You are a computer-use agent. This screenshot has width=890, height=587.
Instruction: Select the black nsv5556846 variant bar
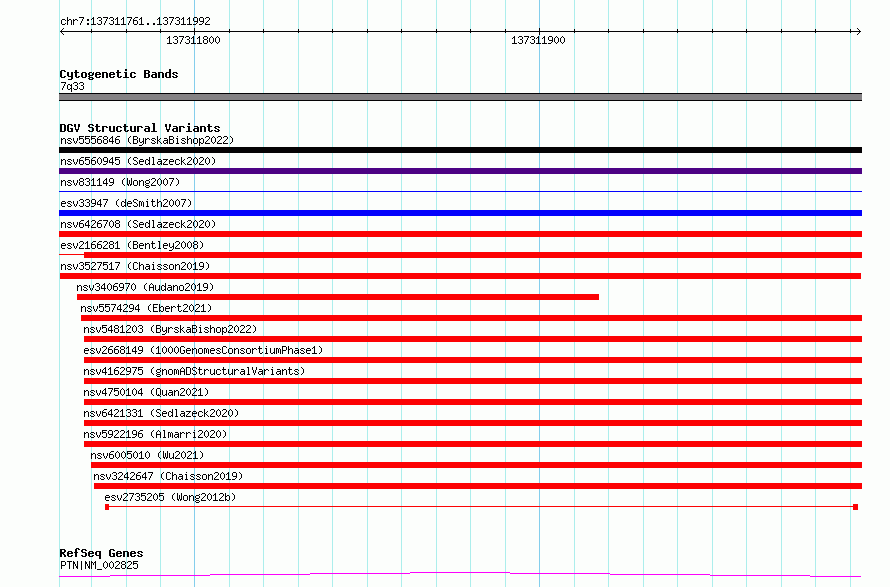460,150
